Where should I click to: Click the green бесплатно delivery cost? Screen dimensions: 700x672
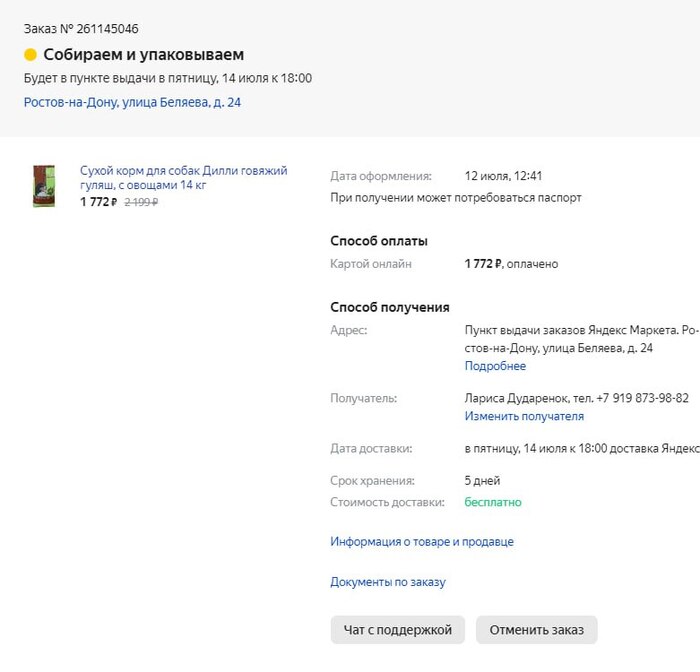(x=493, y=502)
